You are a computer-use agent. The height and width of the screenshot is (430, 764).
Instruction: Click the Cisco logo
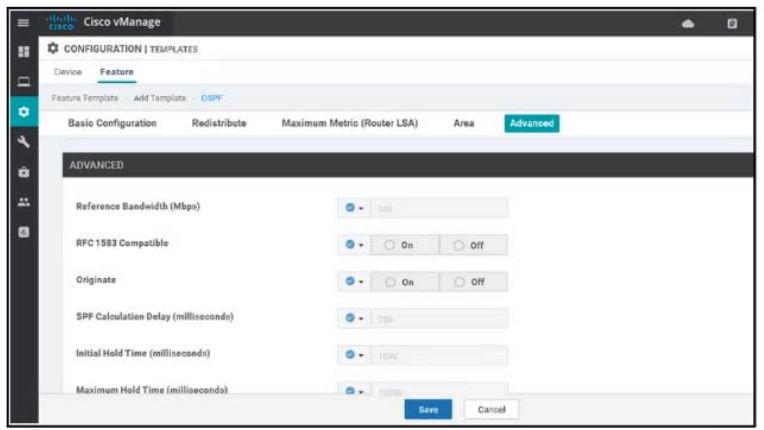click(x=61, y=22)
